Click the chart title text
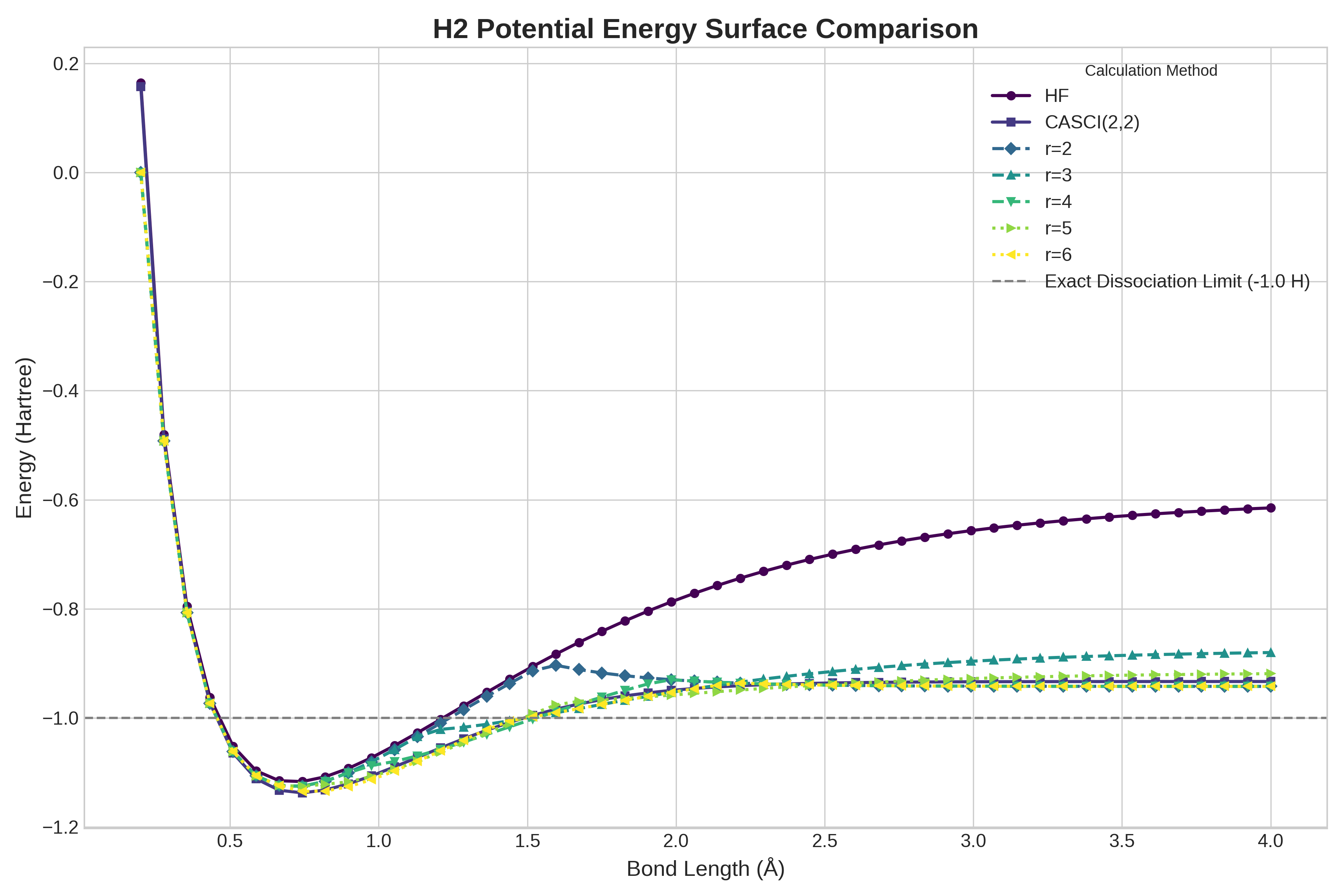This screenshot has height=896, width=1344. click(x=705, y=29)
